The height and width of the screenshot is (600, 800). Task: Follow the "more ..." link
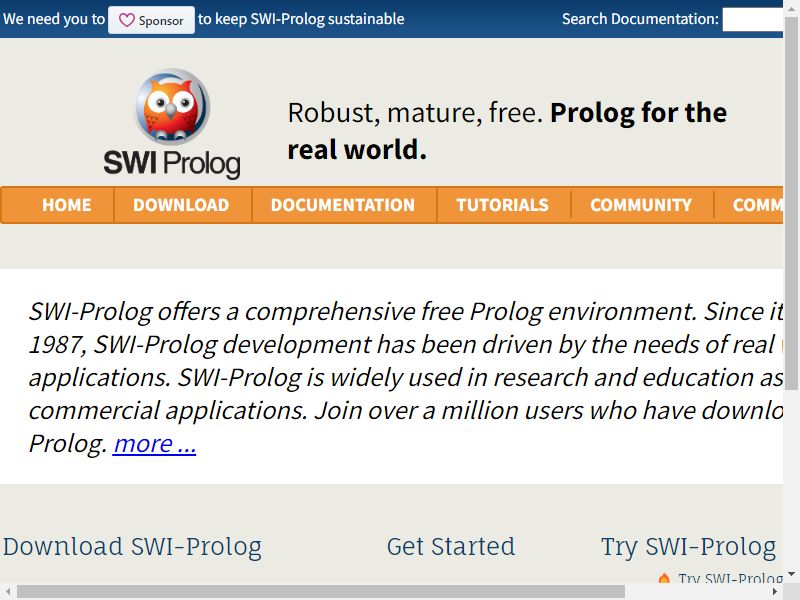click(154, 444)
